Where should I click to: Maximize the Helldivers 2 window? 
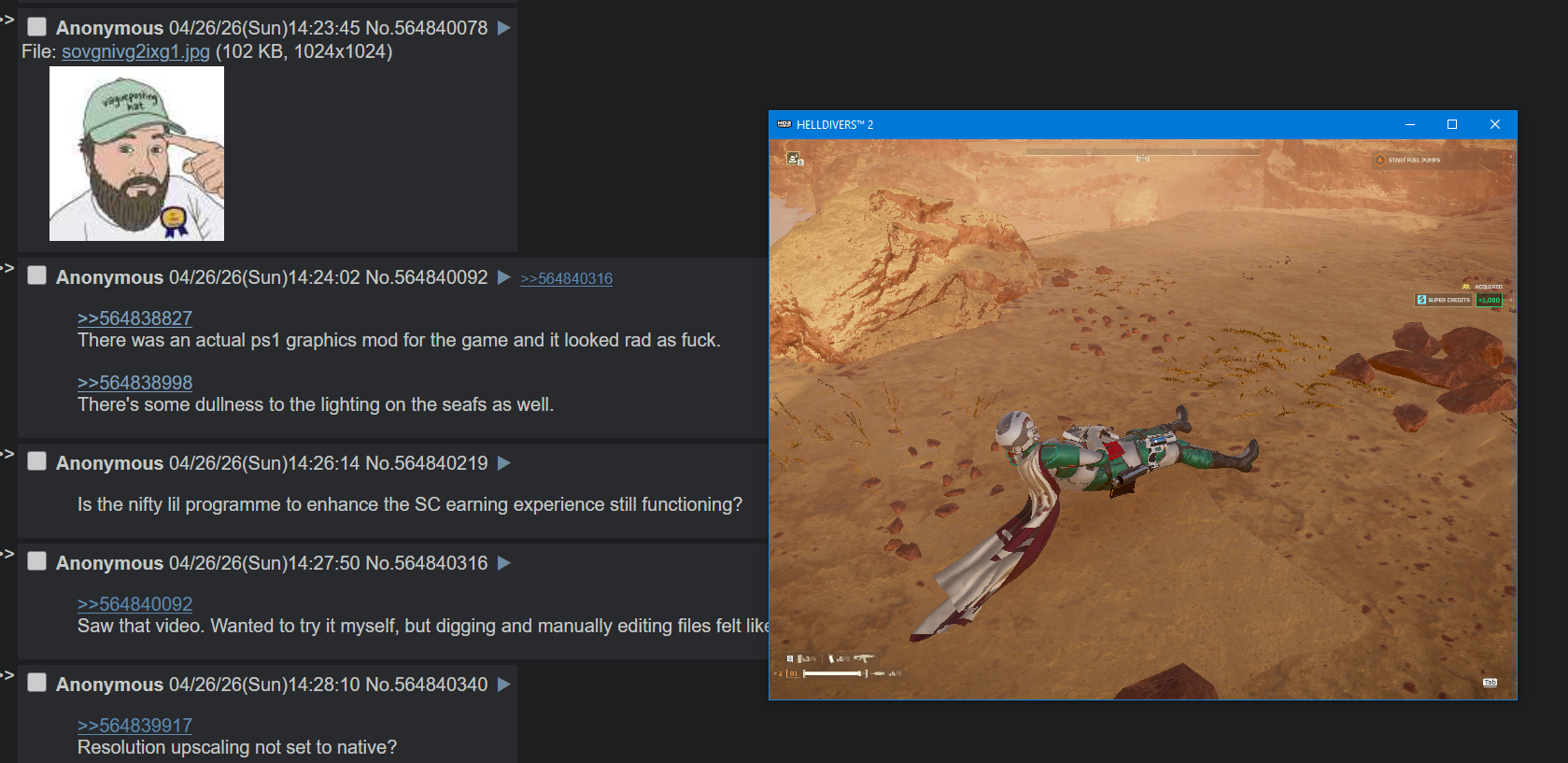1452,124
